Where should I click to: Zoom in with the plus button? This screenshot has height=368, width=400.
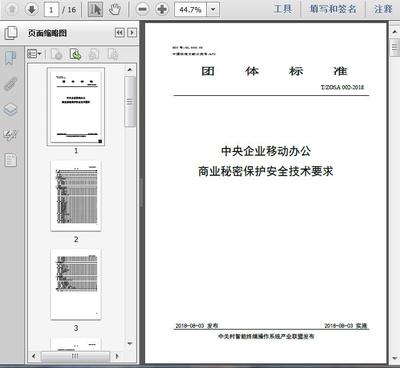click(x=162, y=9)
